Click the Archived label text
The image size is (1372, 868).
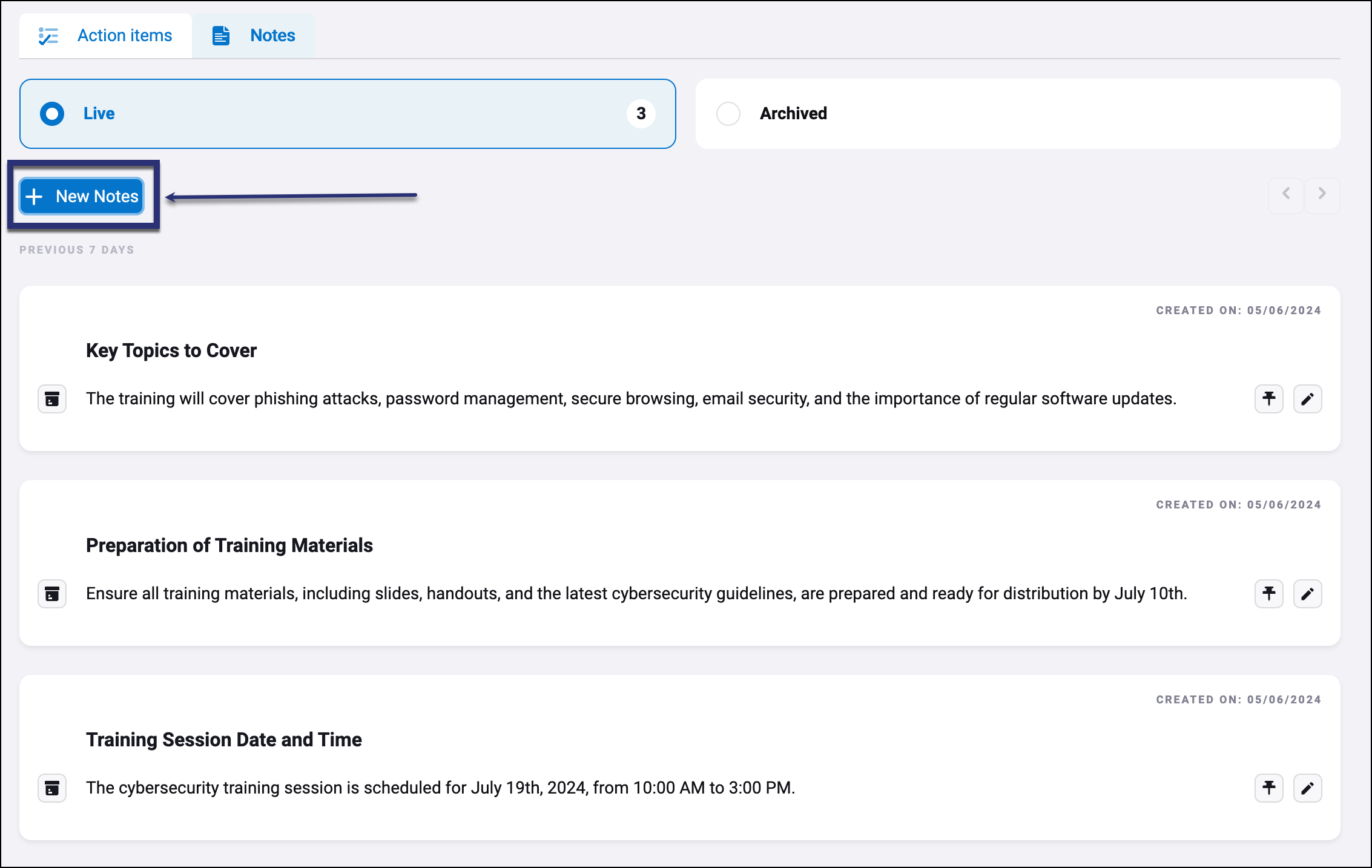click(x=794, y=114)
